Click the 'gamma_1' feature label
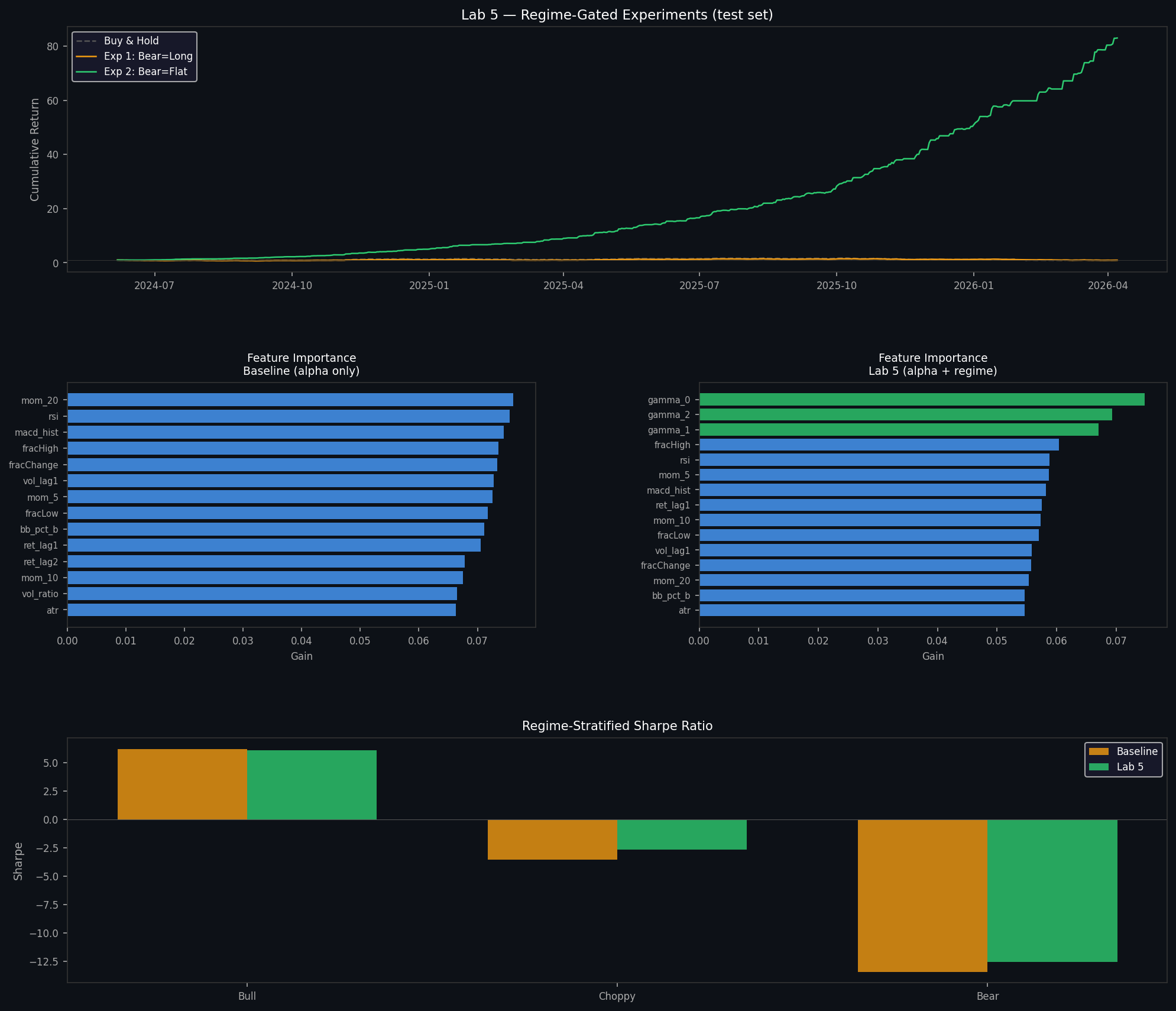The width and height of the screenshot is (1176, 1011). (669, 430)
